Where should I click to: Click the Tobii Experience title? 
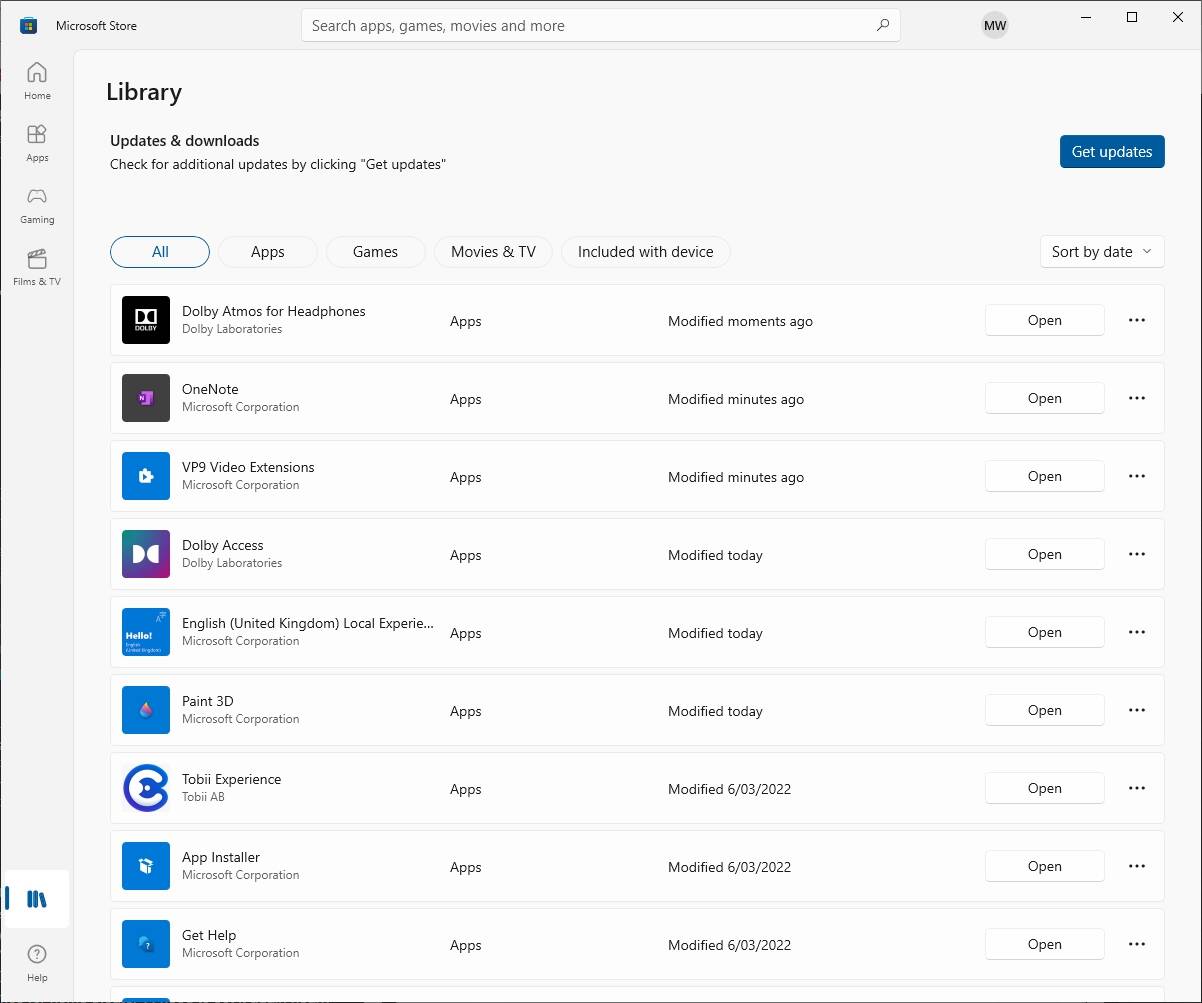pos(232,779)
